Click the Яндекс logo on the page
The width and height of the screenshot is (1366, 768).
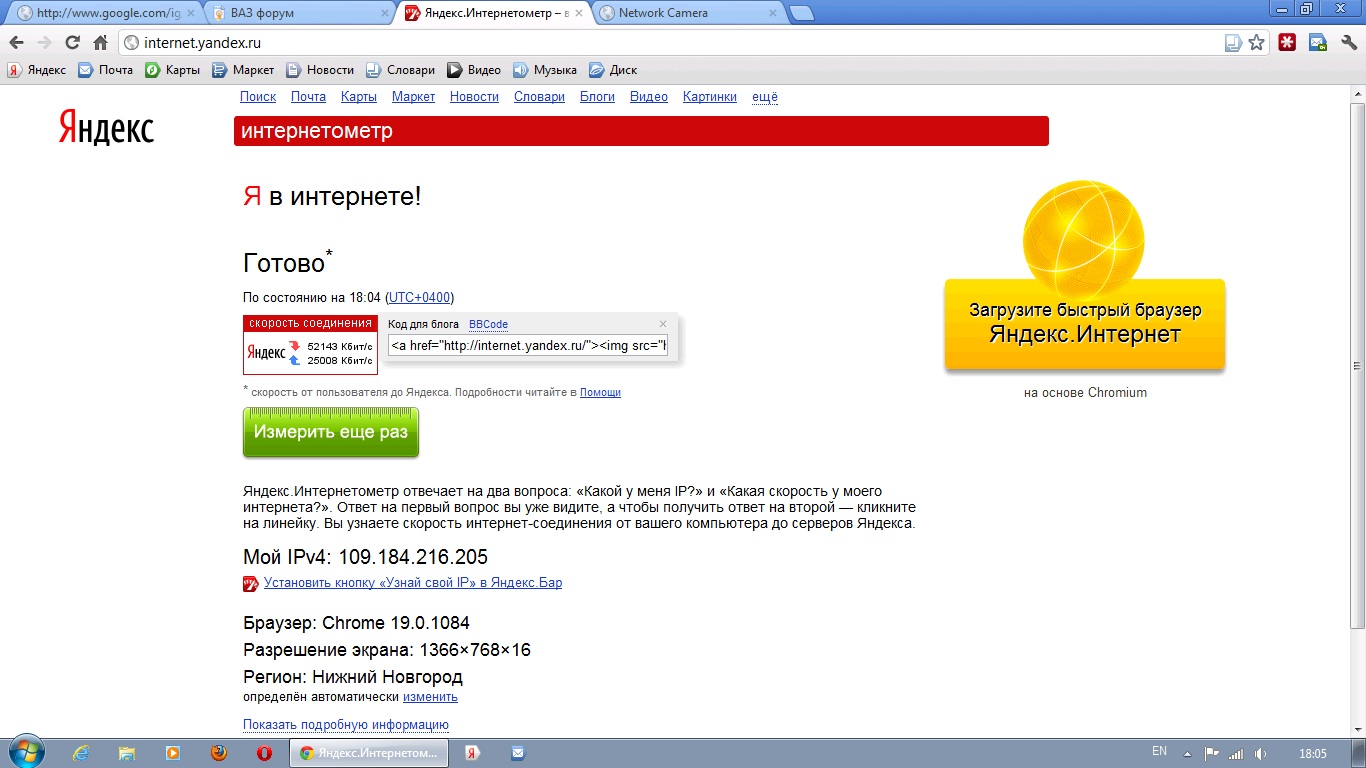[x=106, y=128]
